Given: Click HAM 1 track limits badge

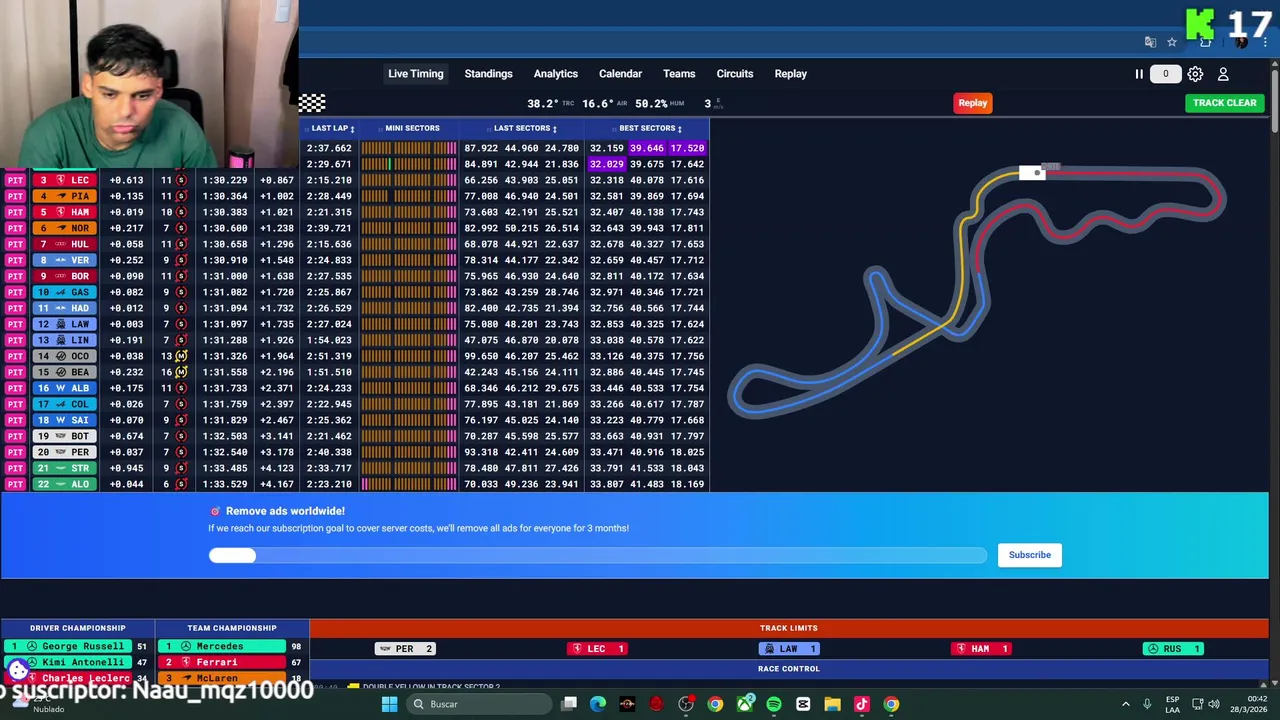Looking at the screenshot, I should click(x=980, y=649).
